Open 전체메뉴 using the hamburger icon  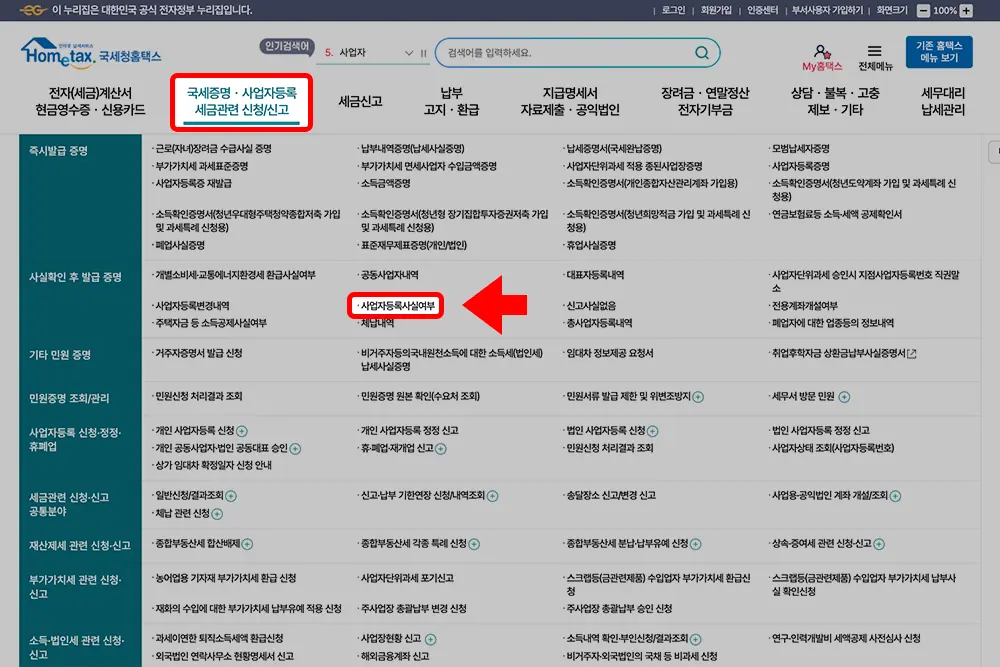point(873,48)
